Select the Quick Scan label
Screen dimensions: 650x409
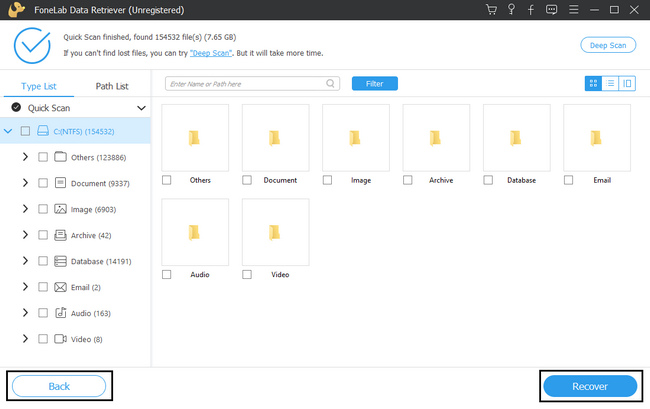[49, 108]
